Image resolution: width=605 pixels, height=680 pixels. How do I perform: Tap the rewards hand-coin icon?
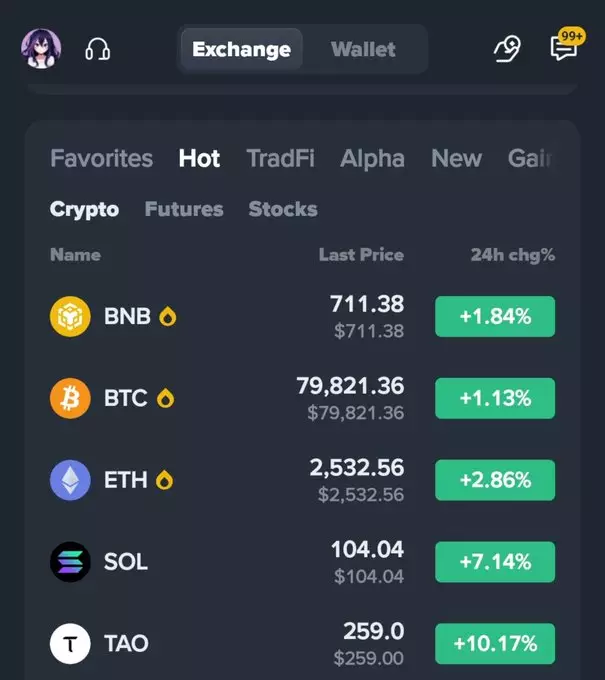[x=507, y=49]
